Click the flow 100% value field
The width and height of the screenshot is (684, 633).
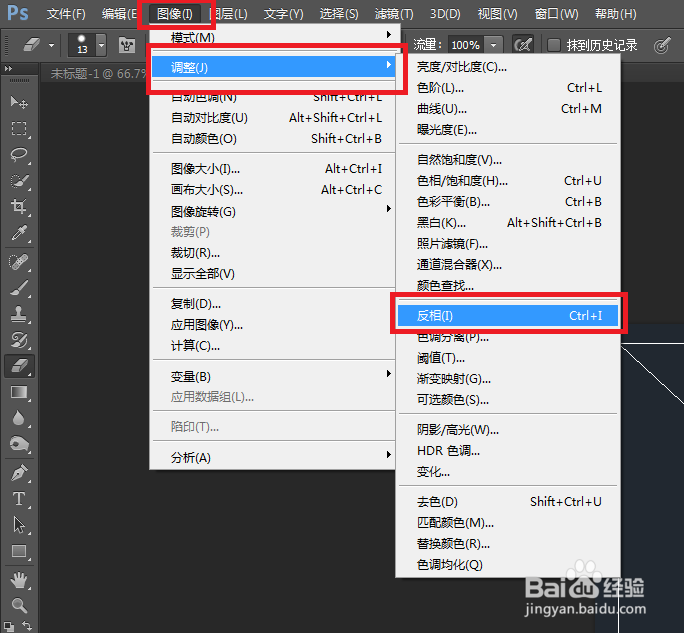coord(466,44)
